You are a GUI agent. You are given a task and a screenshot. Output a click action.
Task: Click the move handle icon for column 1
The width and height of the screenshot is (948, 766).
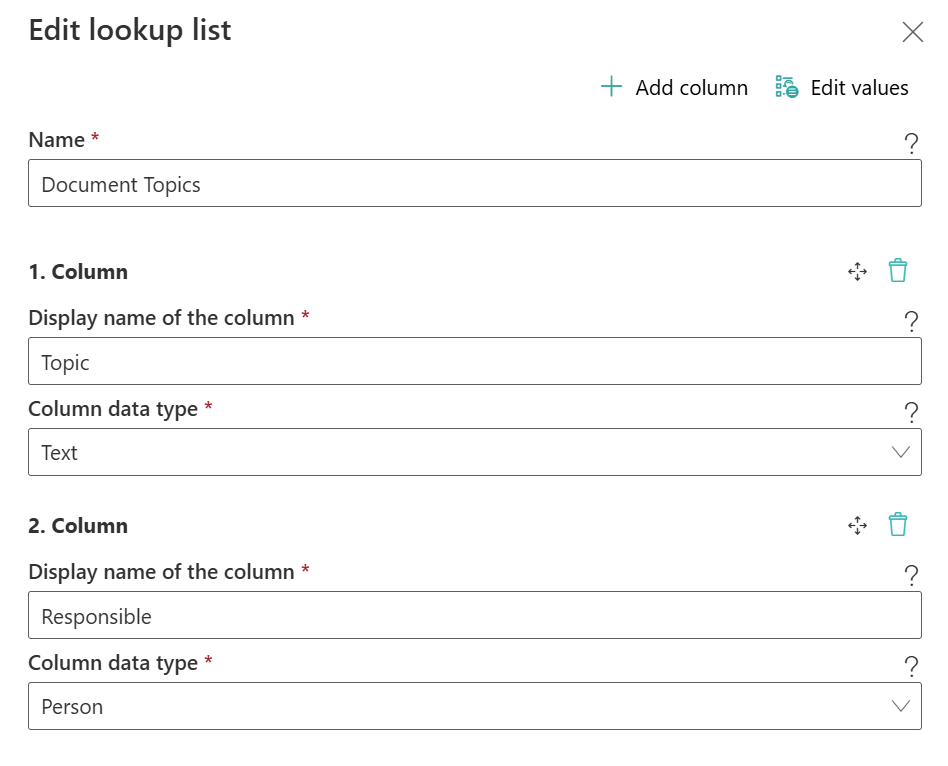click(x=857, y=271)
